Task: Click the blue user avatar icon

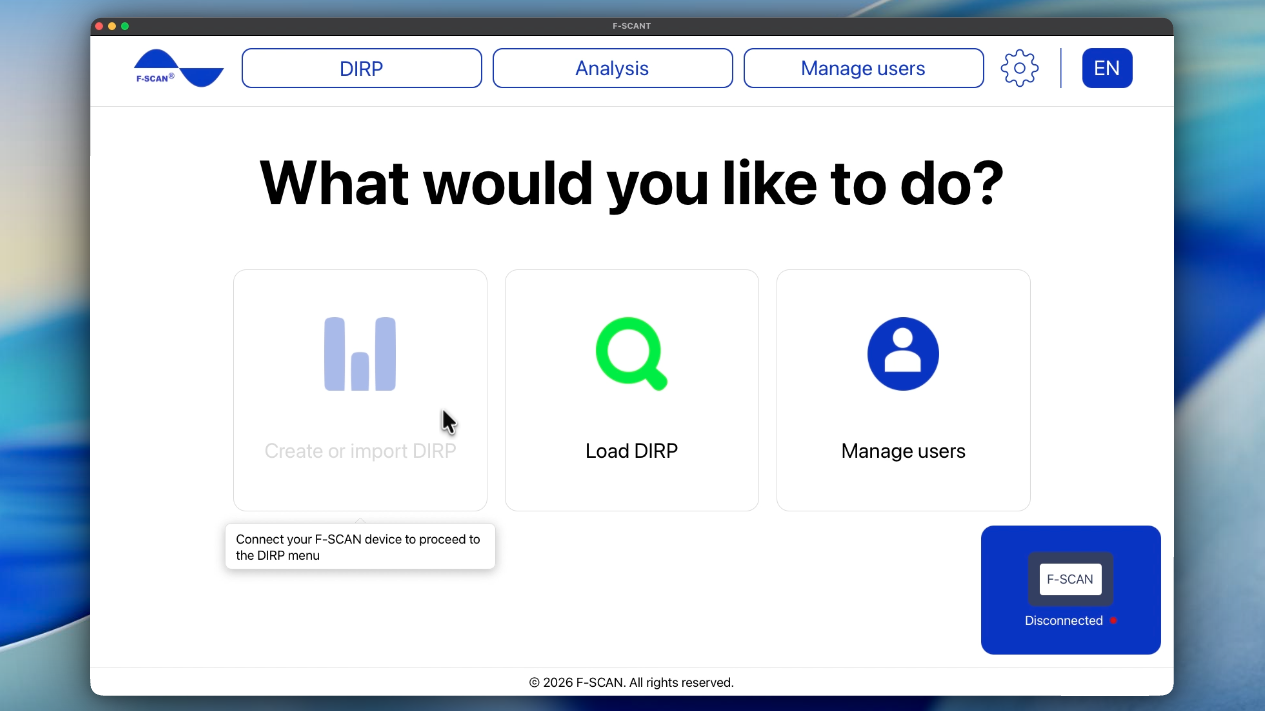Action: point(903,354)
